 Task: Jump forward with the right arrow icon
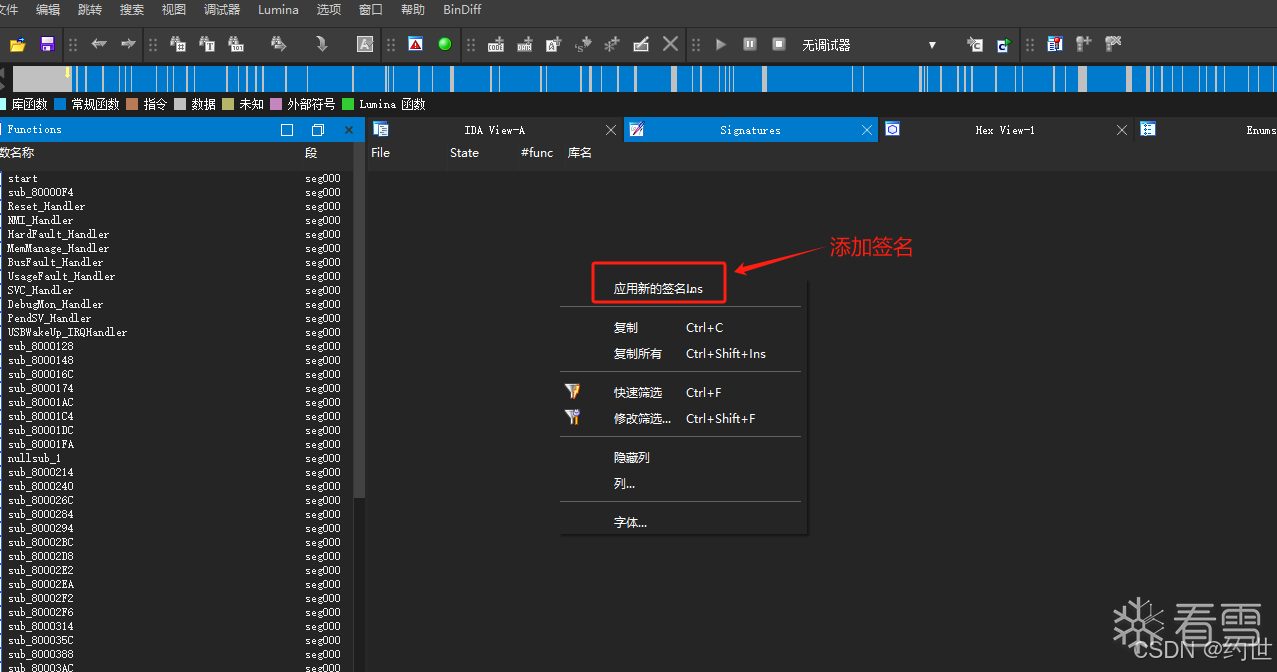click(x=128, y=44)
